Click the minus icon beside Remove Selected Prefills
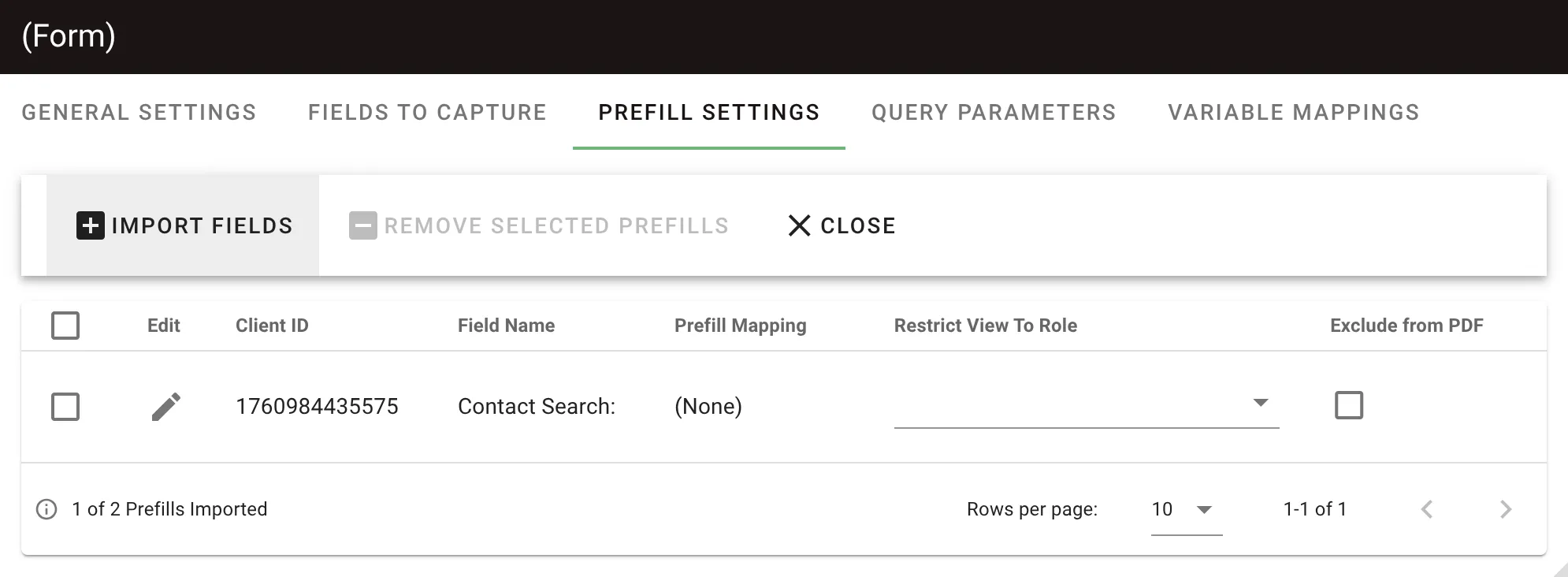The image size is (1568, 577). tap(362, 225)
